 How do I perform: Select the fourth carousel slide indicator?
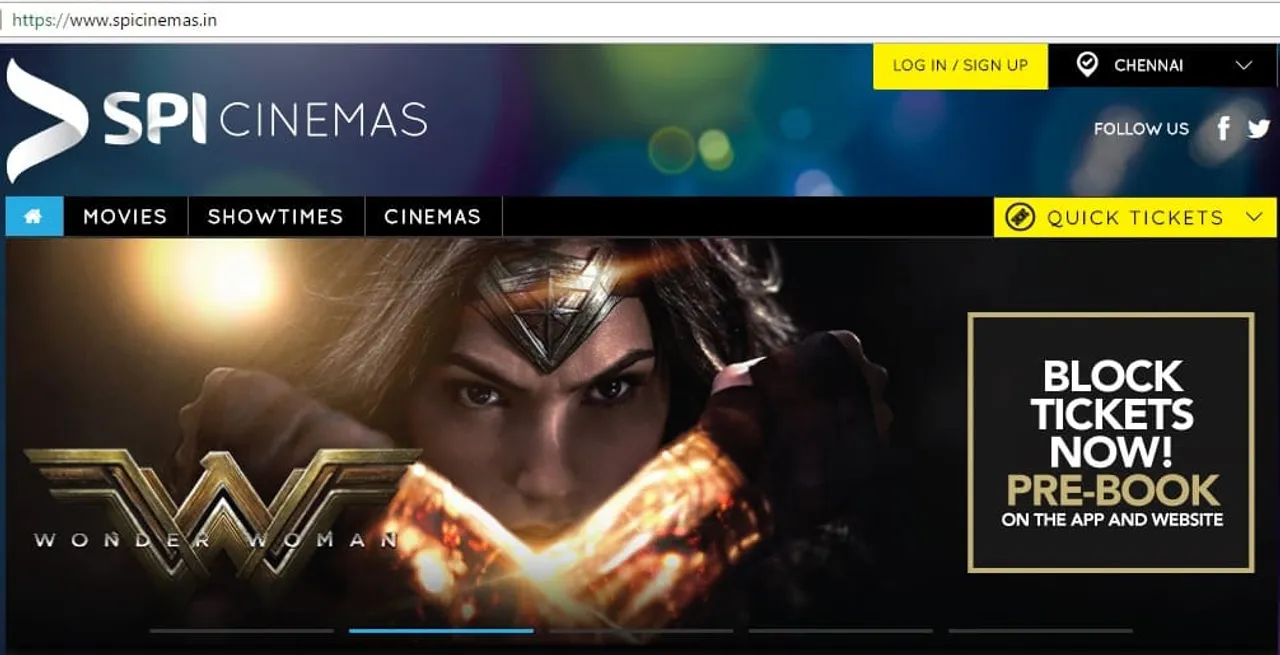pos(841,631)
